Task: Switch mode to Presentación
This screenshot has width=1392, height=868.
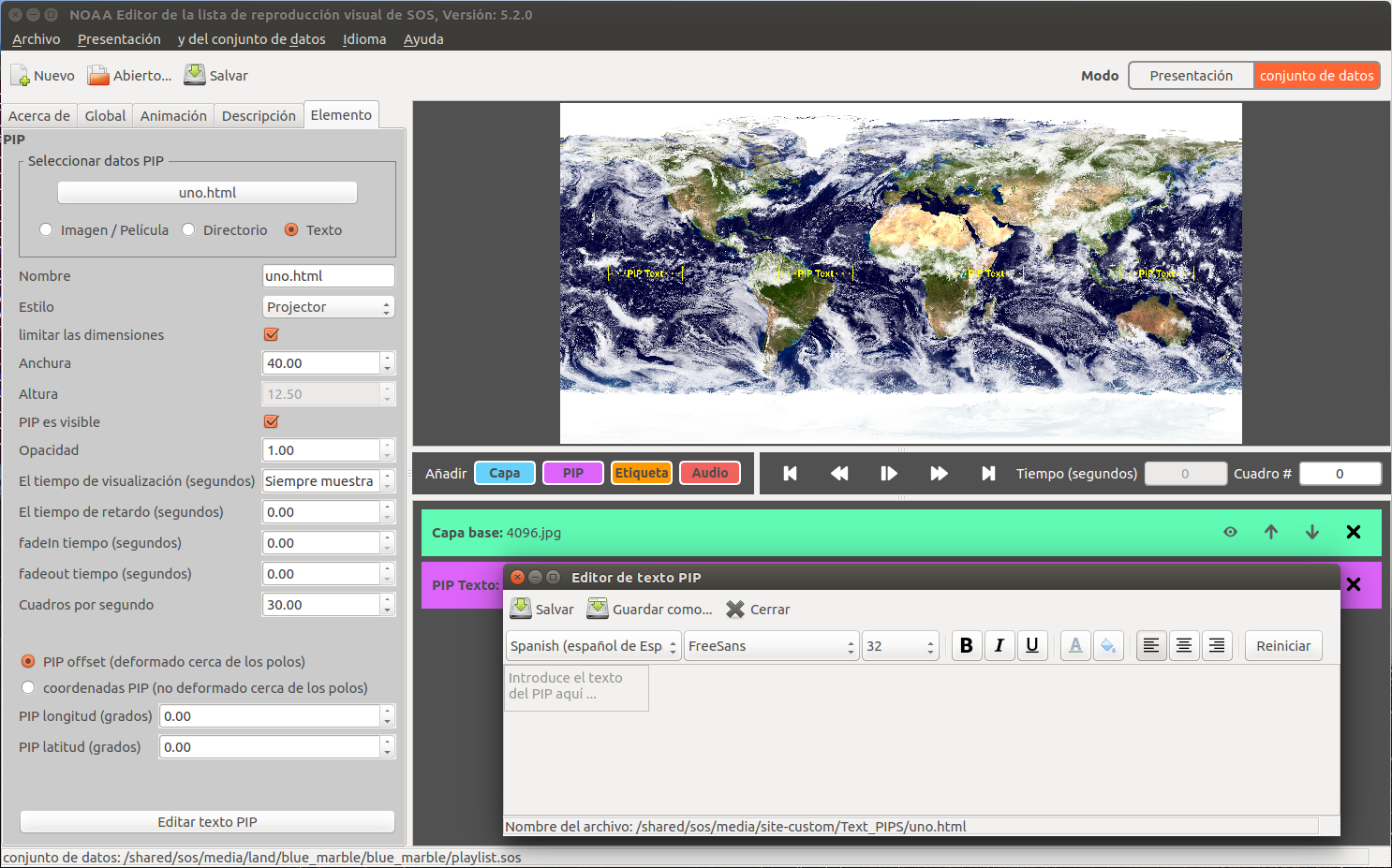Action: click(x=1192, y=76)
